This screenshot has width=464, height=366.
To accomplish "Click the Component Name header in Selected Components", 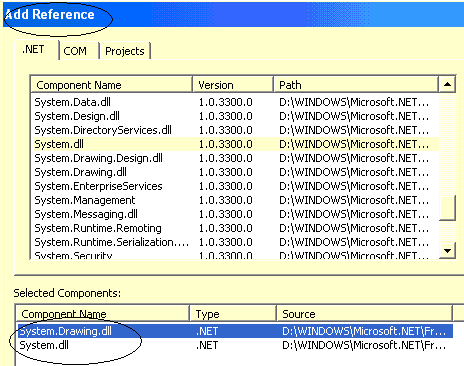I will click(102, 314).
